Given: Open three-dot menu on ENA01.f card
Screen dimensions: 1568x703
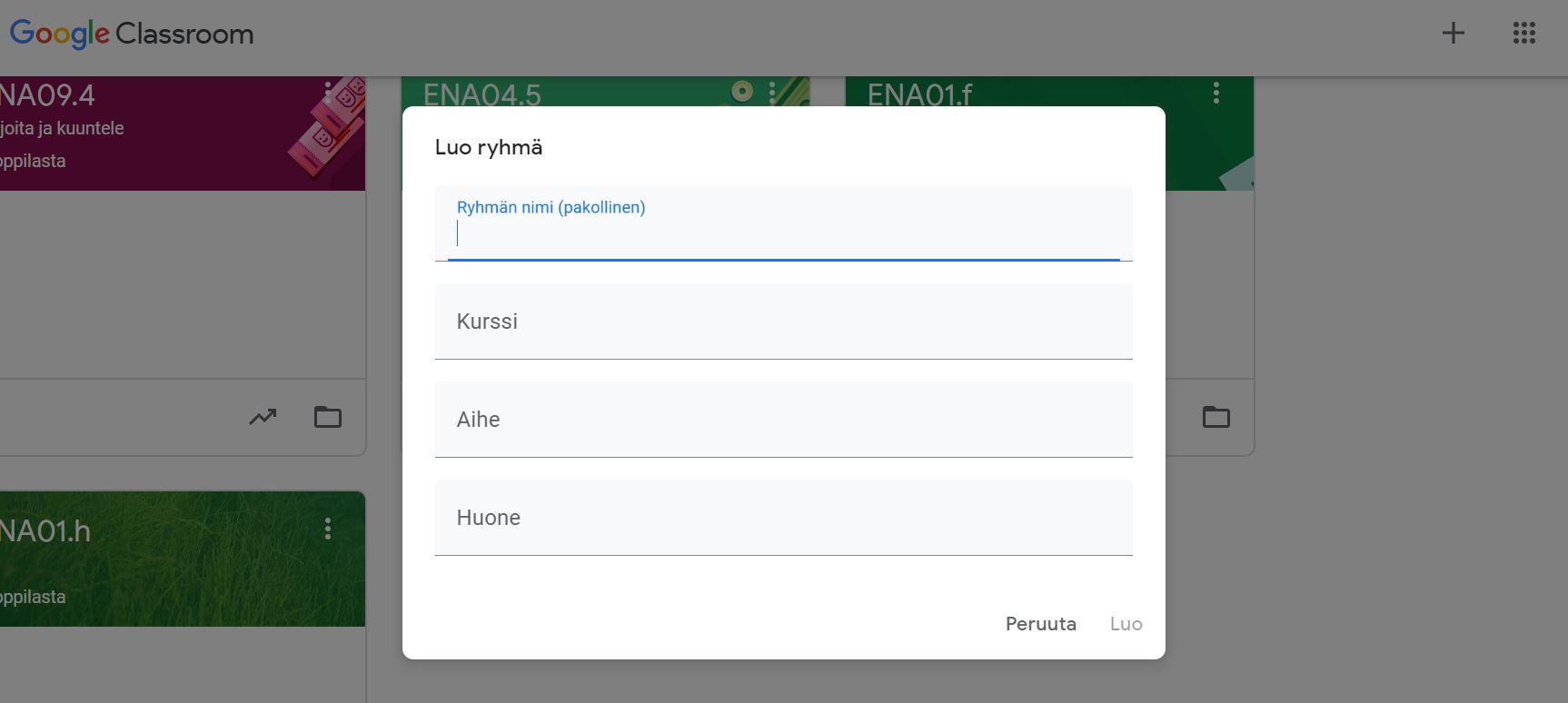Looking at the screenshot, I should pos(1216,93).
